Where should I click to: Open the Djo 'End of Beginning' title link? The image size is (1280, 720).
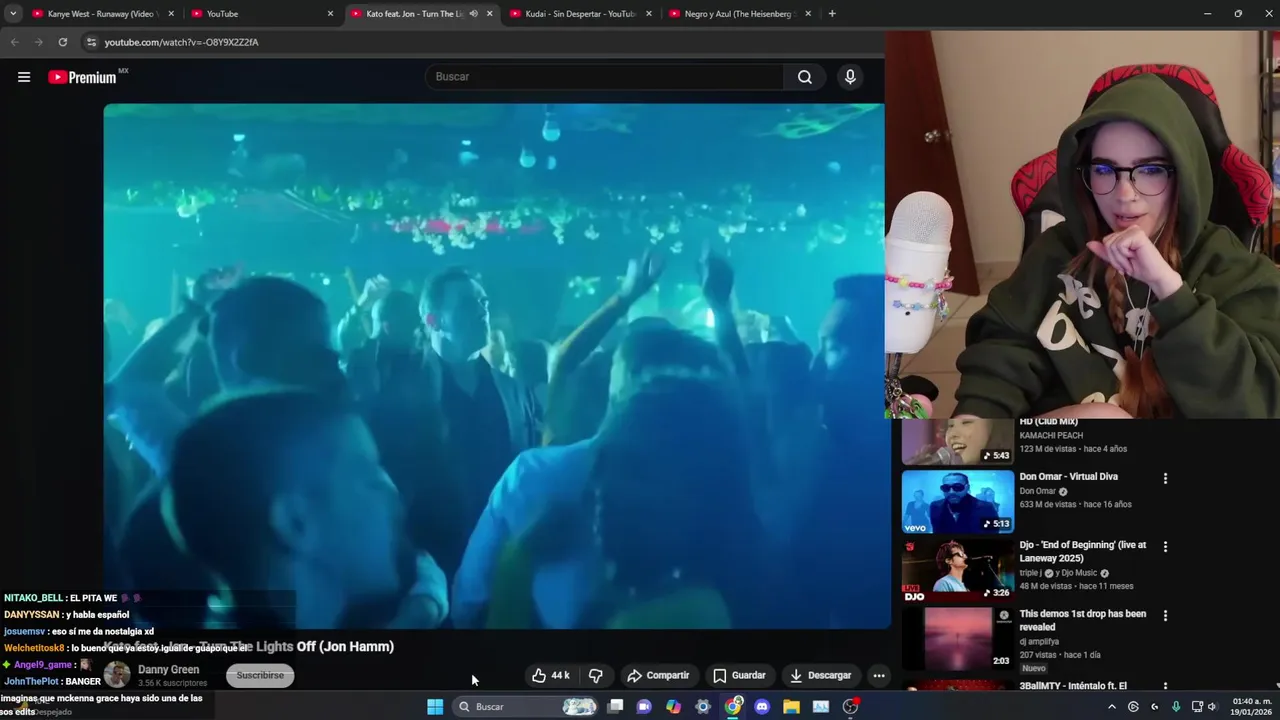(1083, 552)
